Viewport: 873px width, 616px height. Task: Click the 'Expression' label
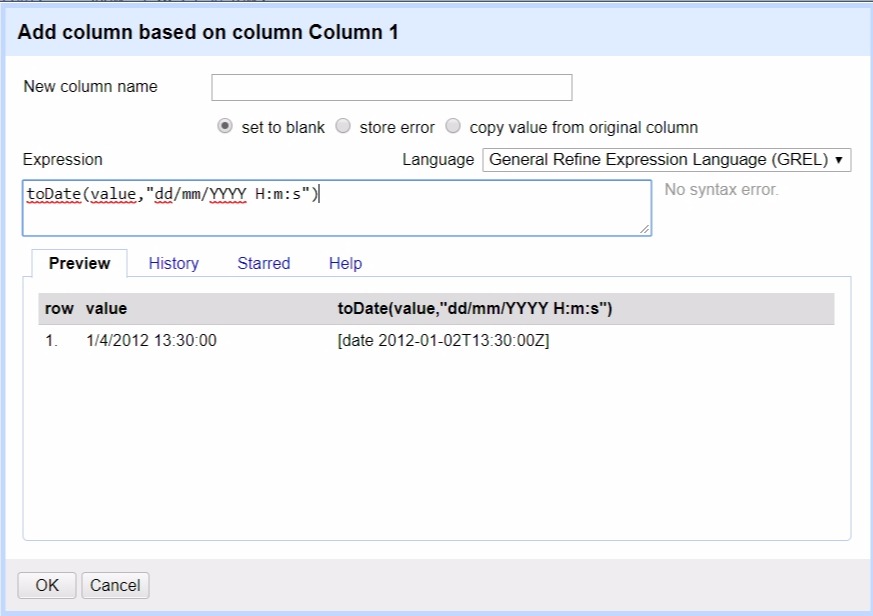(x=62, y=160)
